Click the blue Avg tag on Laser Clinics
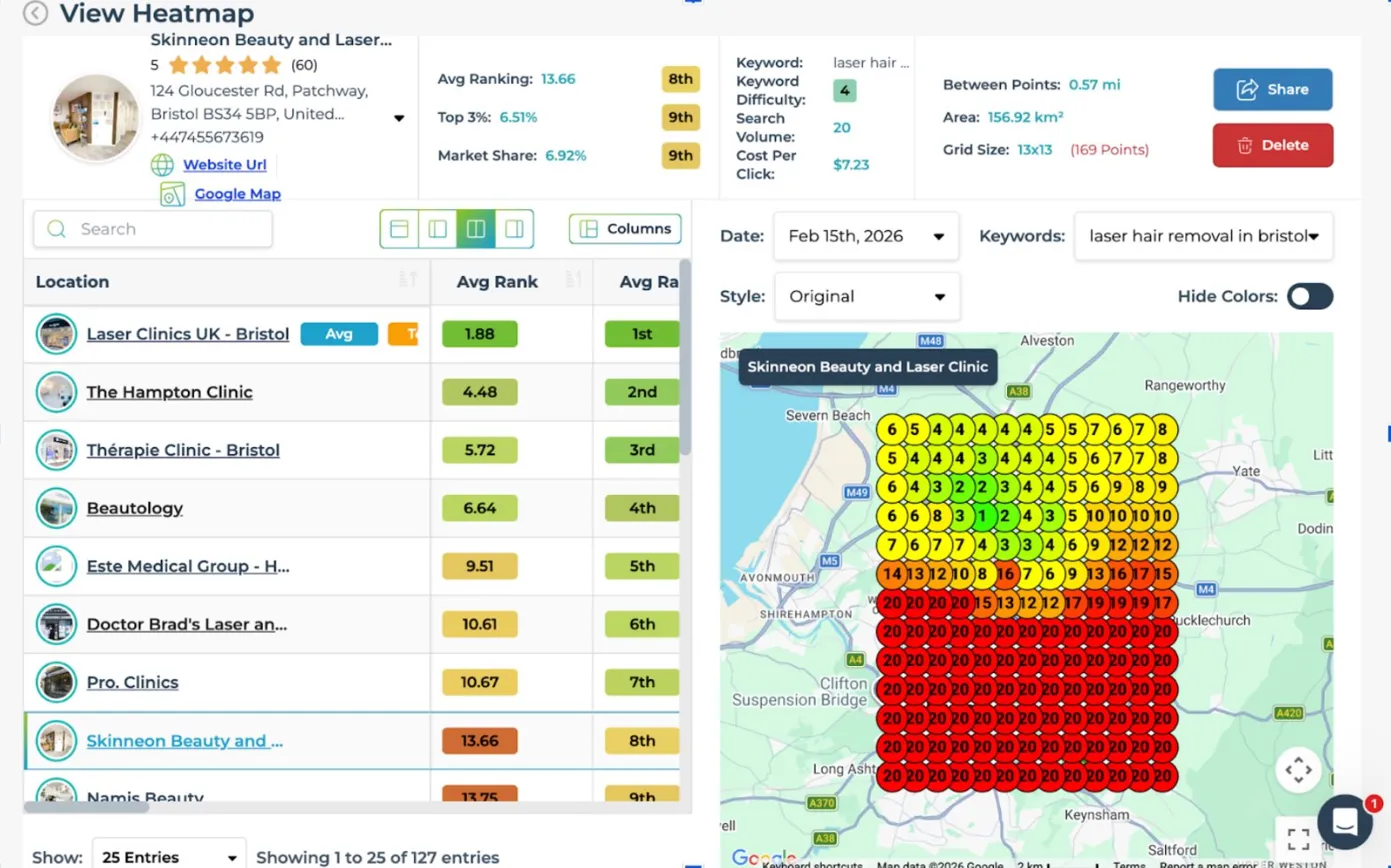Screen dimensions: 1391x868 coord(339,334)
